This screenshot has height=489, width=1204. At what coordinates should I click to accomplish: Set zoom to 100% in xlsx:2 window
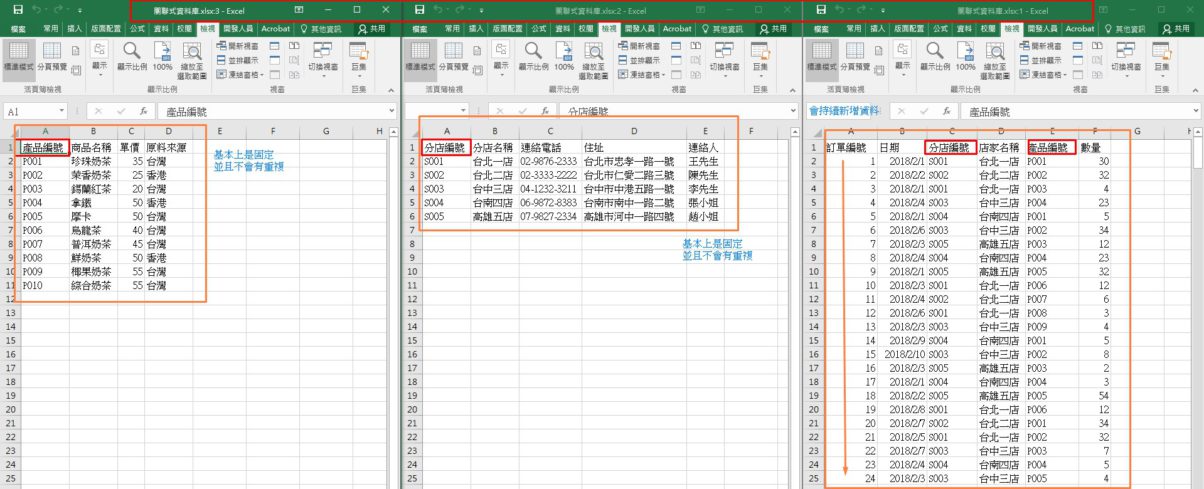point(566,56)
